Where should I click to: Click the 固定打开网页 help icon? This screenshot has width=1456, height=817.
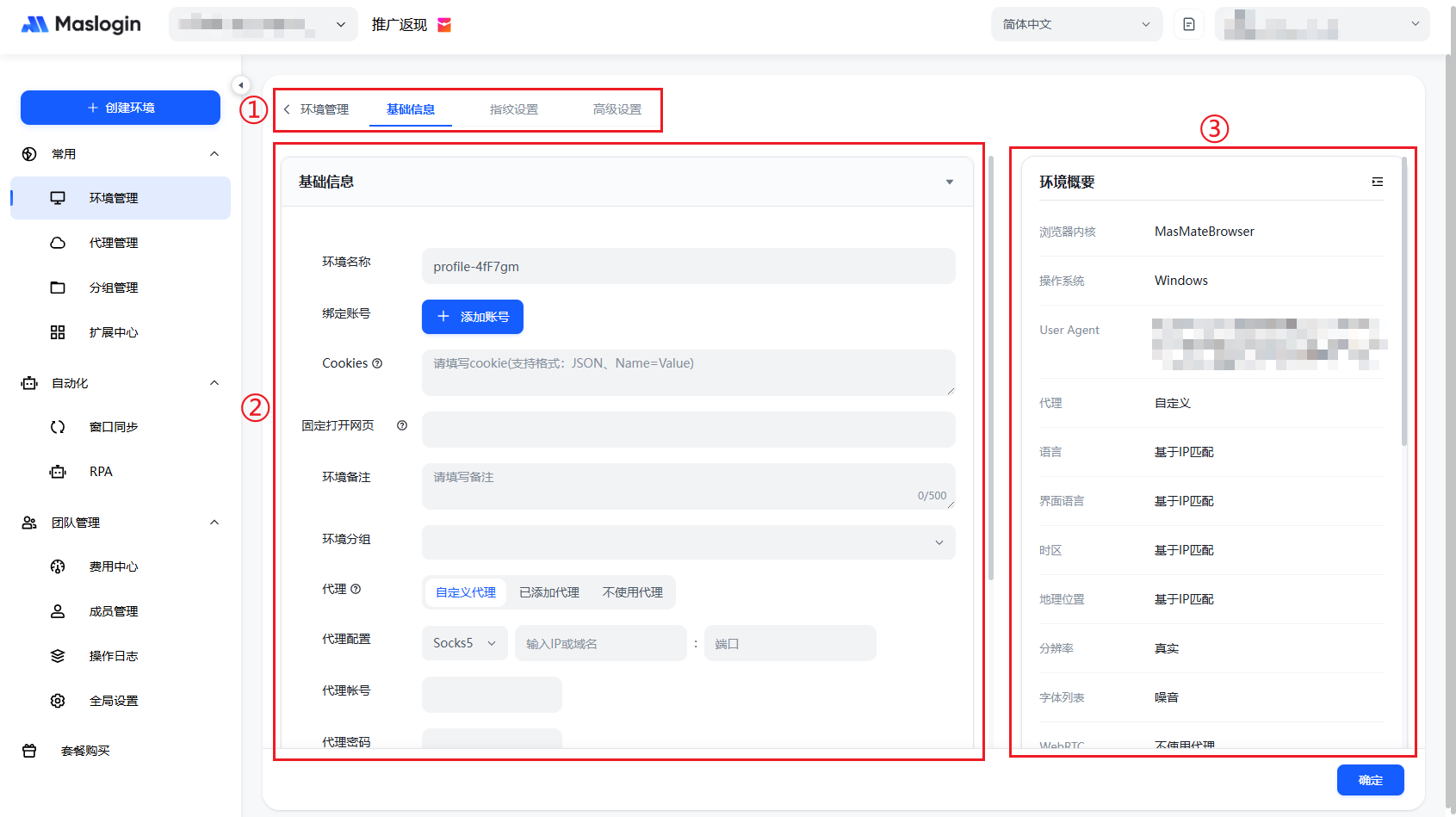tap(401, 425)
